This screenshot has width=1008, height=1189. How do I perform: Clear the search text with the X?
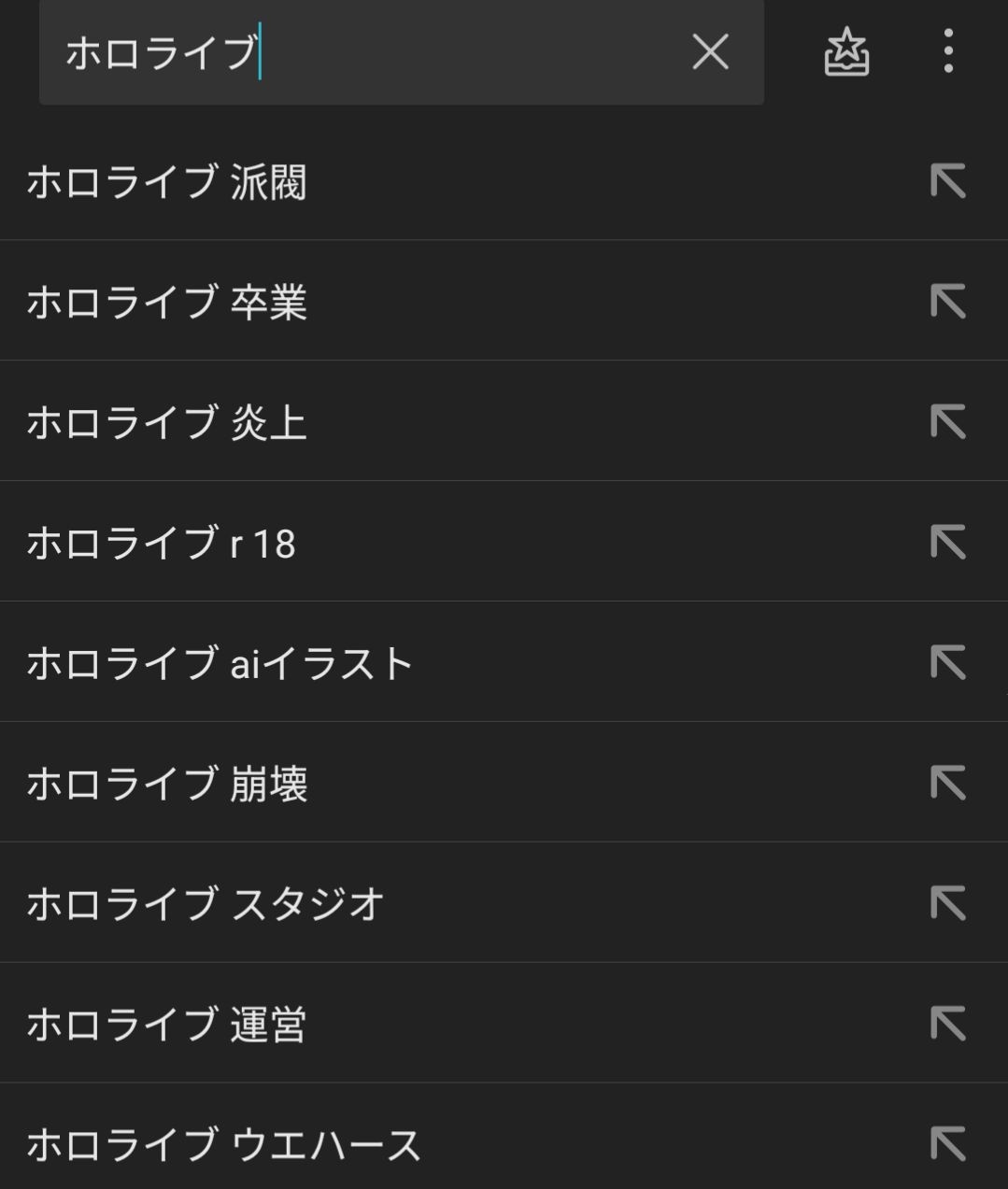pyautogui.click(x=710, y=52)
